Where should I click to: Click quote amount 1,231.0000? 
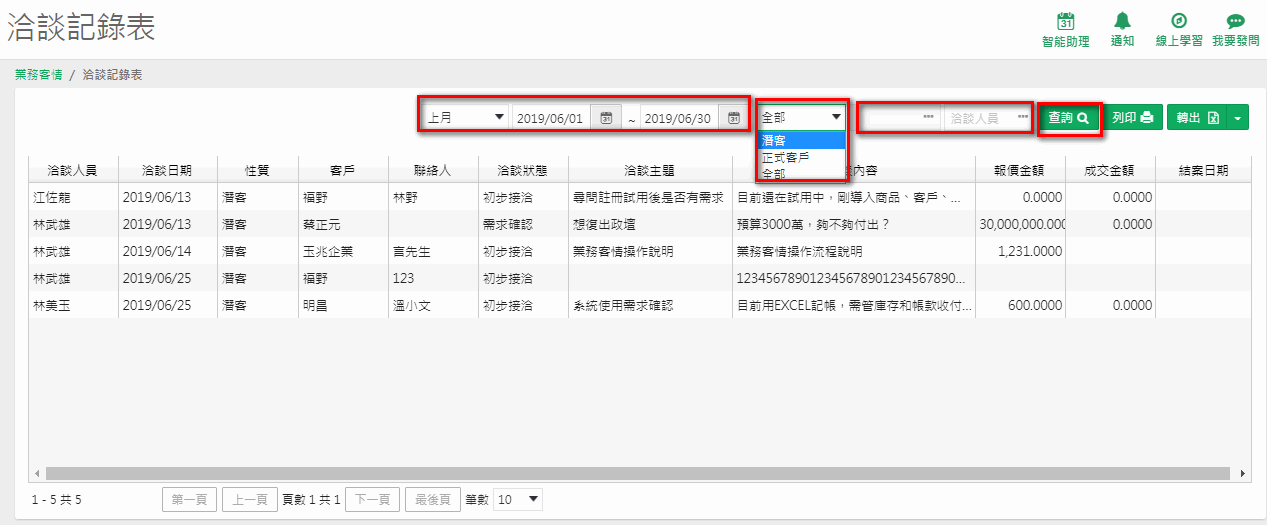(1020, 252)
